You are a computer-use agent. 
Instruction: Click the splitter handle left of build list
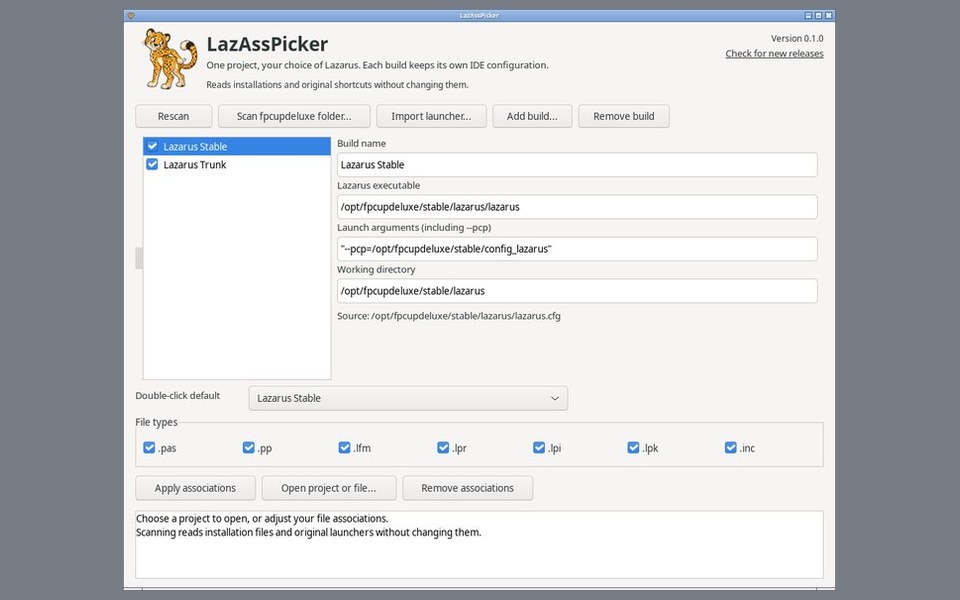tap(139, 258)
